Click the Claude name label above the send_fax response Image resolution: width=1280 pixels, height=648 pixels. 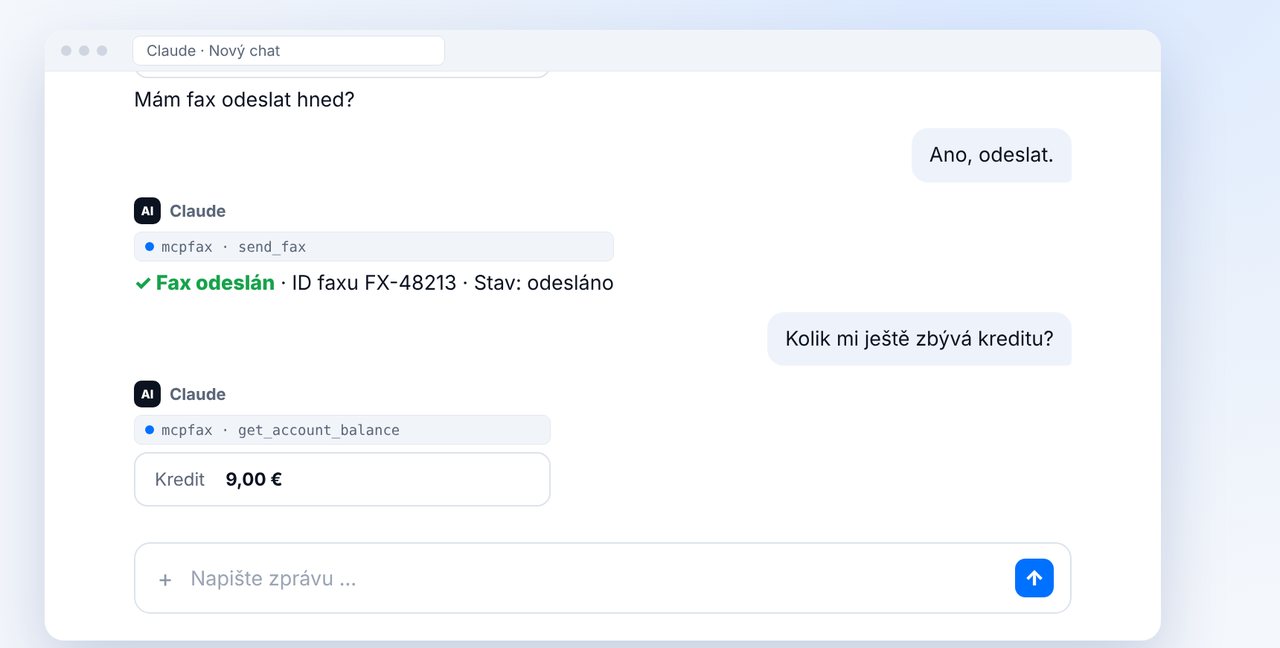coord(197,211)
